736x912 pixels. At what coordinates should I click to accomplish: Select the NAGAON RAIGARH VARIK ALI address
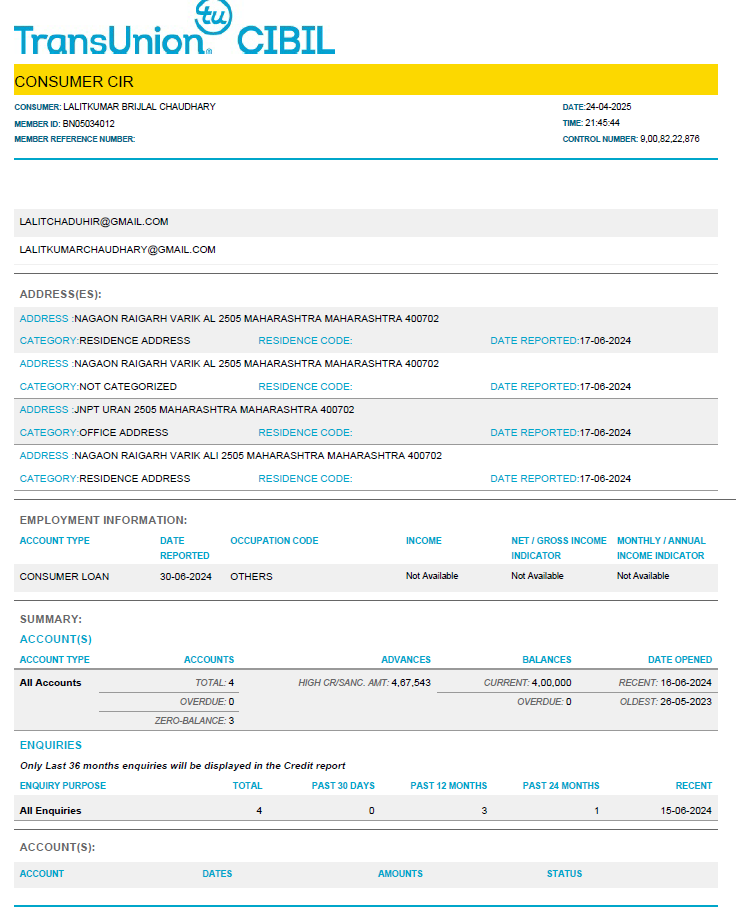[258, 455]
